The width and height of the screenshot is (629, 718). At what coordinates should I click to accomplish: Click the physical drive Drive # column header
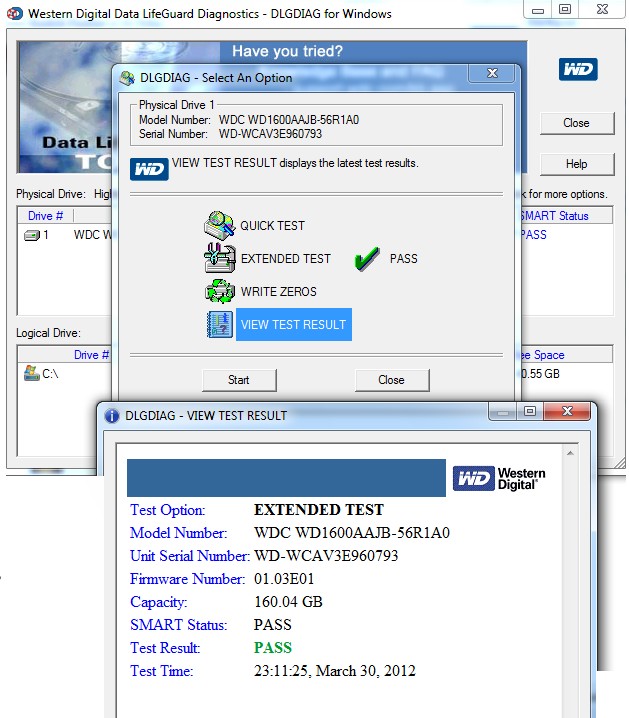[x=45, y=216]
